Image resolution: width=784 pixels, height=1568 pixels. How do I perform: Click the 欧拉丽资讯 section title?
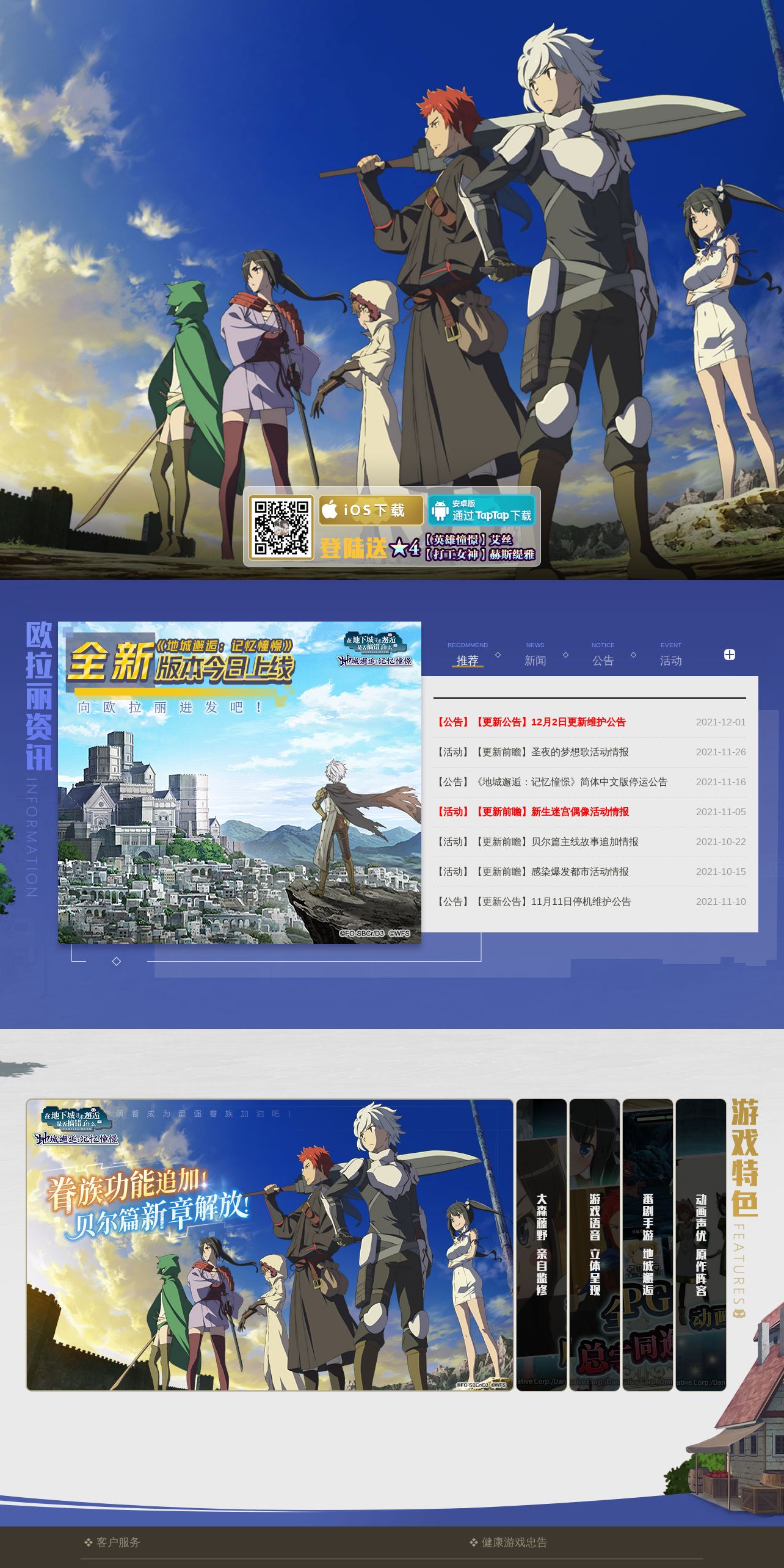(38, 696)
